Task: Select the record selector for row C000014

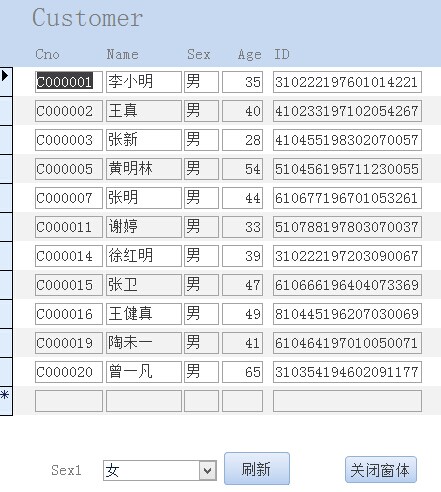Action: coord(6,256)
